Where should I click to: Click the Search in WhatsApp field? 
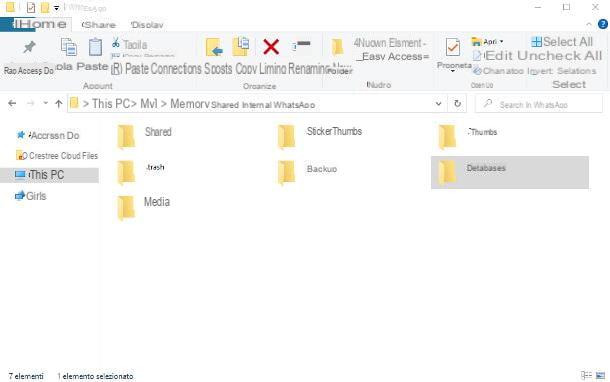539,104
